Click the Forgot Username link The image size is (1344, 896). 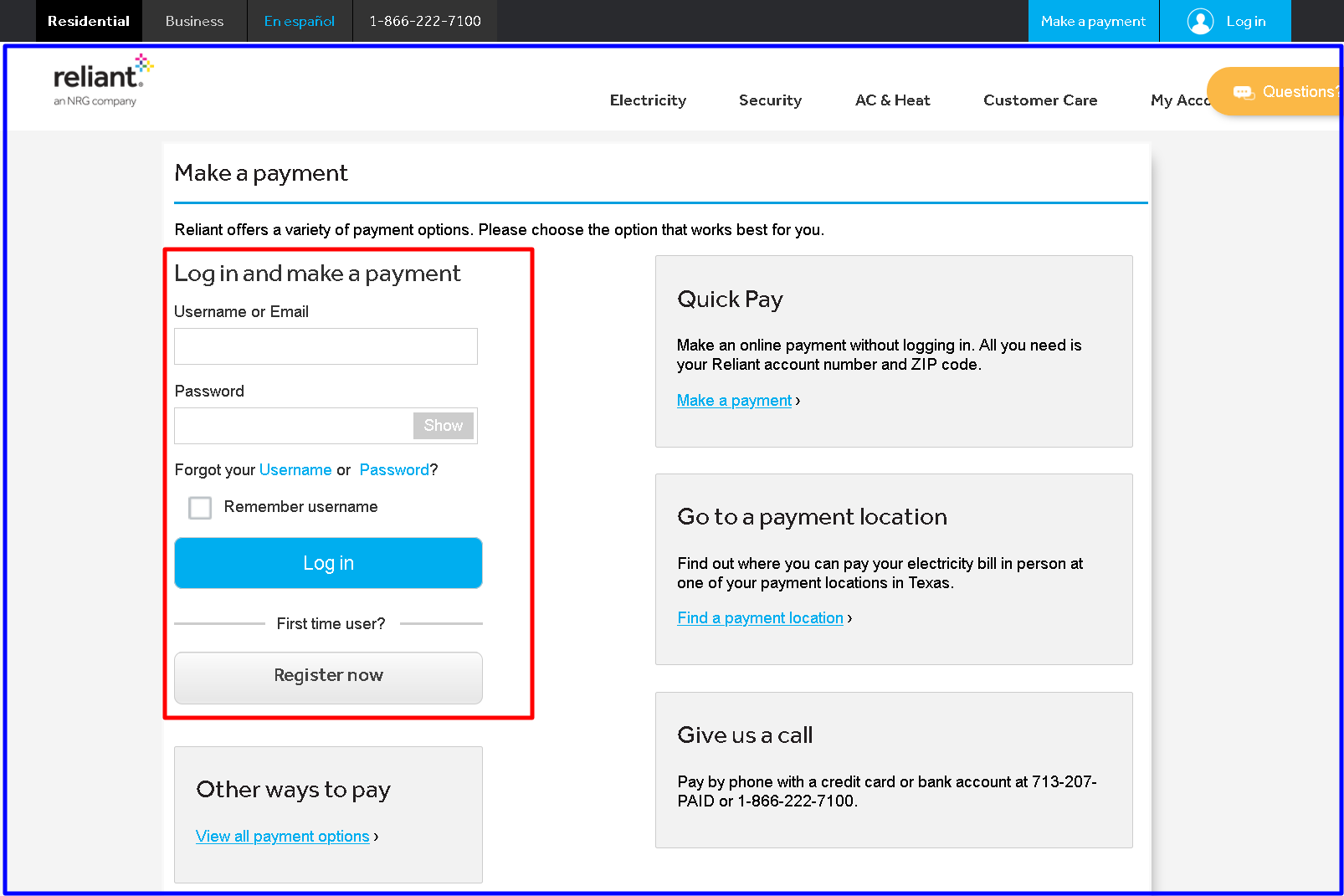point(295,470)
